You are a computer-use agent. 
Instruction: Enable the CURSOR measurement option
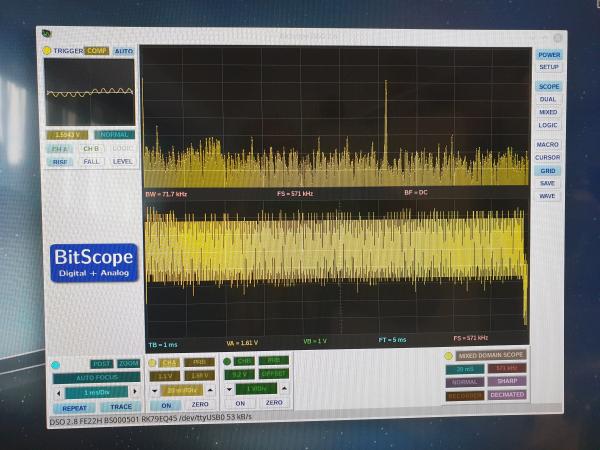pyautogui.click(x=547, y=157)
